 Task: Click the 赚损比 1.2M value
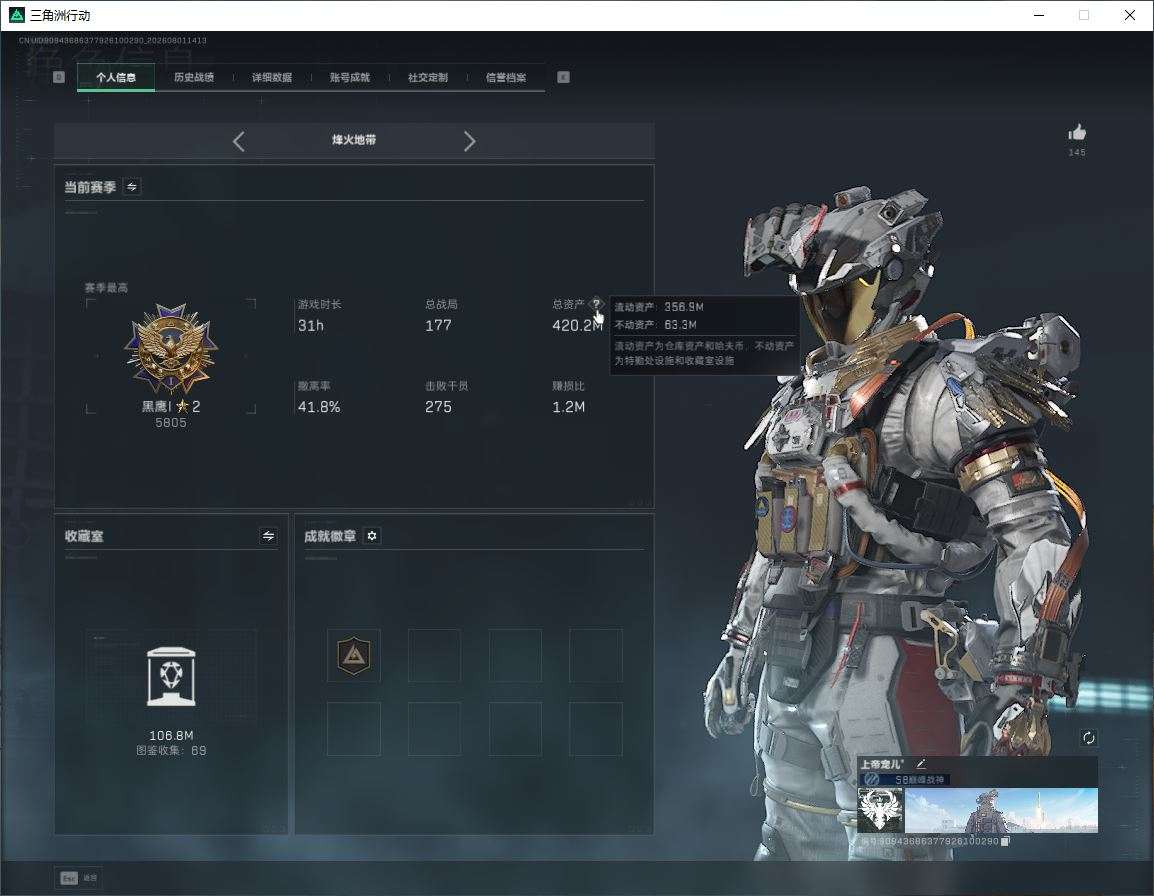click(x=568, y=407)
